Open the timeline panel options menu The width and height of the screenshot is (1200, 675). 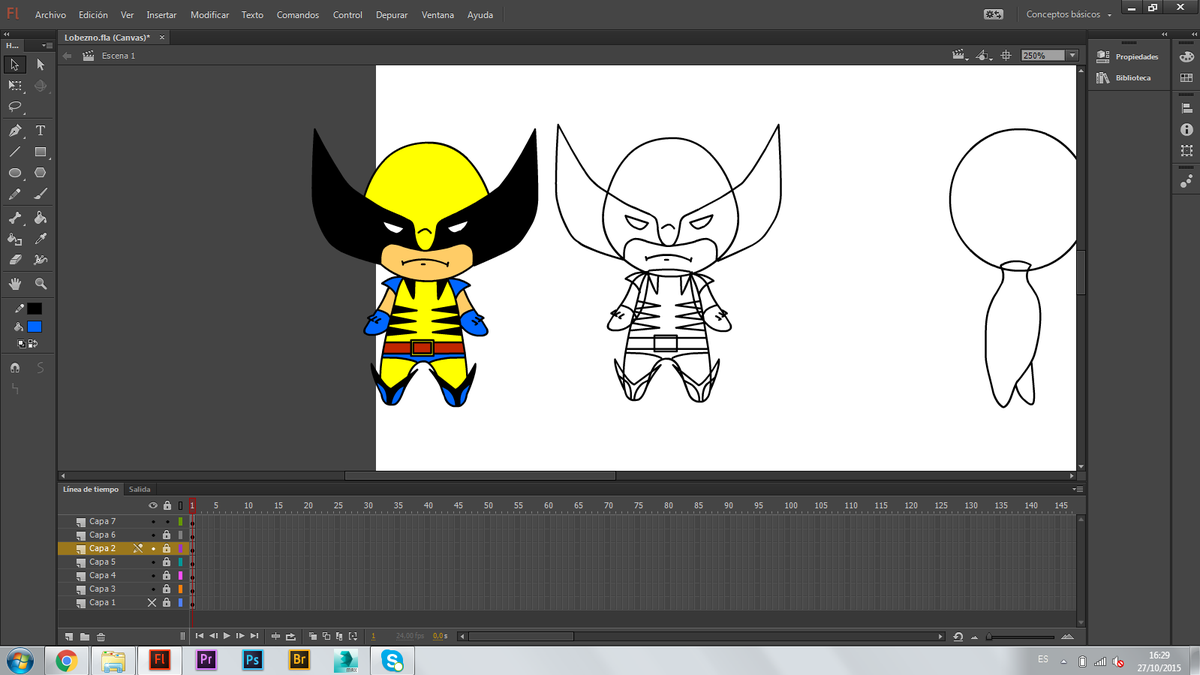coord(1077,490)
